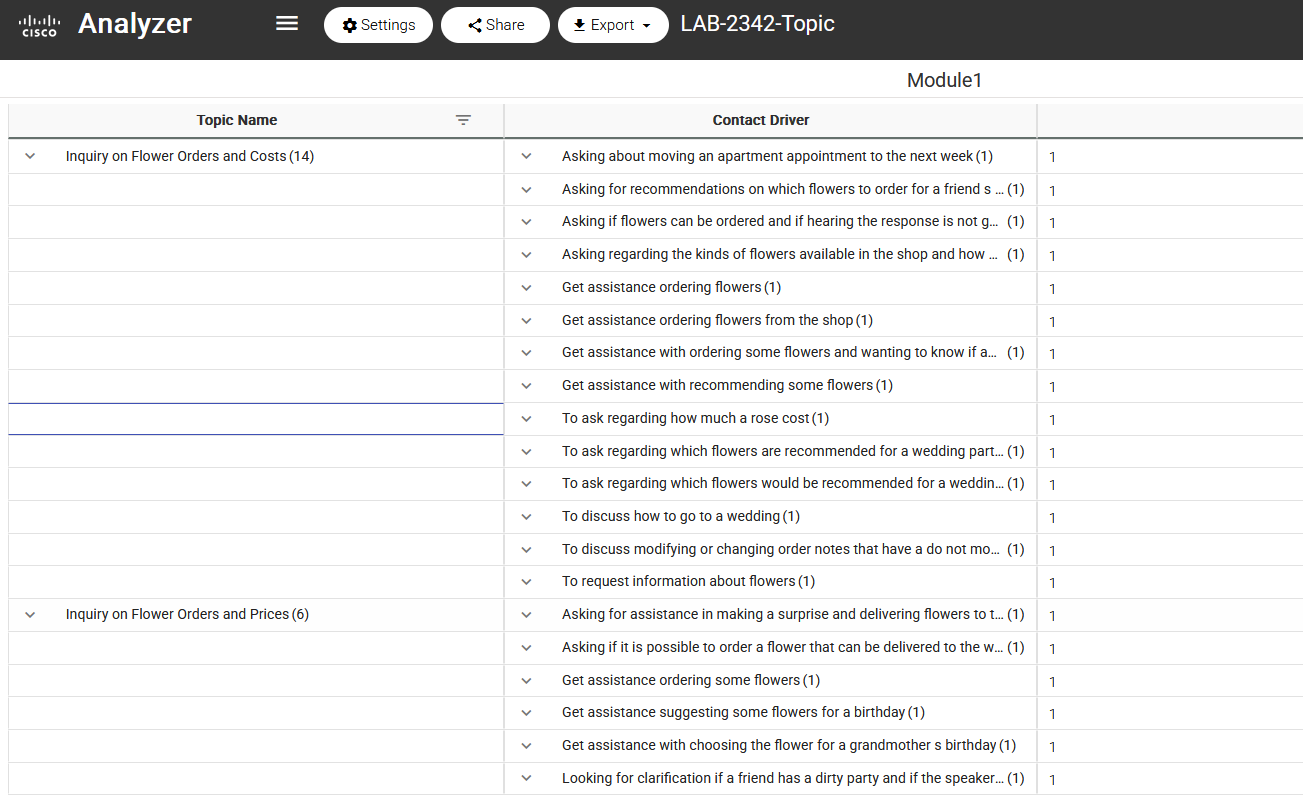Screen dimensions: 1303x803
Task: Open the hamburger menu icon
Action: click(x=287, y=24)
